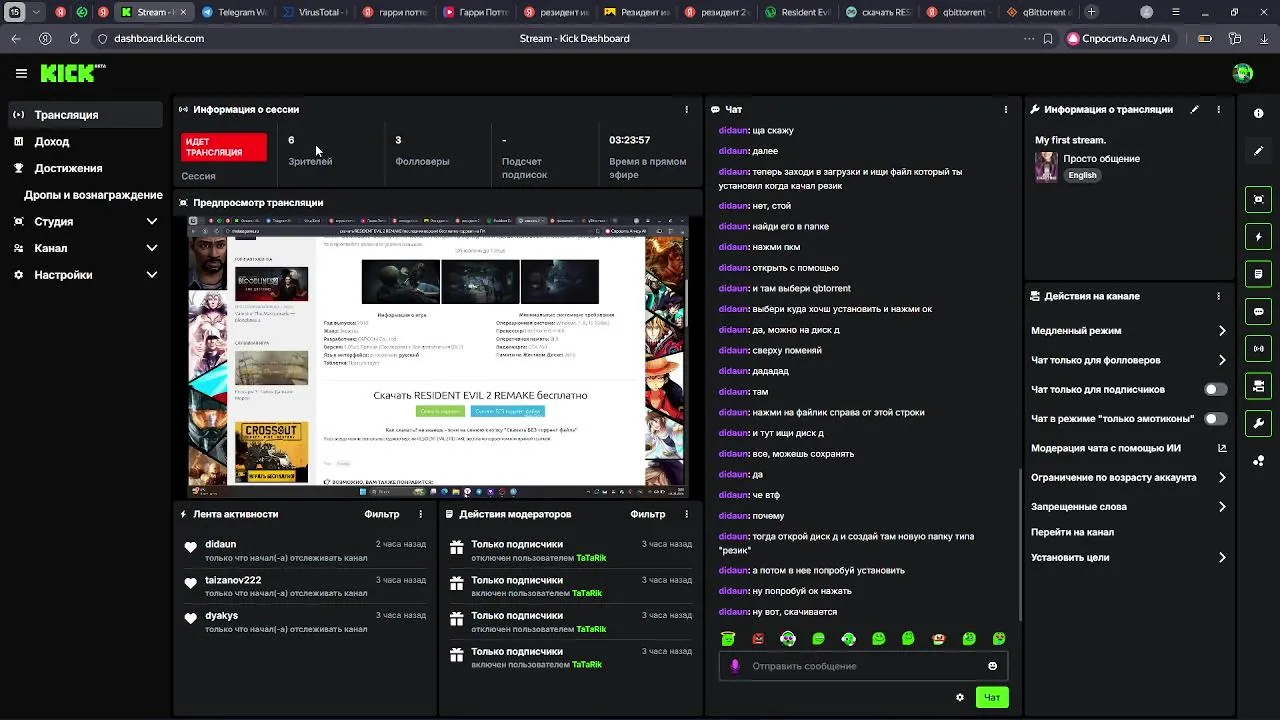Select Трансляция in the left sidebar
This screenshot has height=720, width=1280.
click(x=86, y=115)
